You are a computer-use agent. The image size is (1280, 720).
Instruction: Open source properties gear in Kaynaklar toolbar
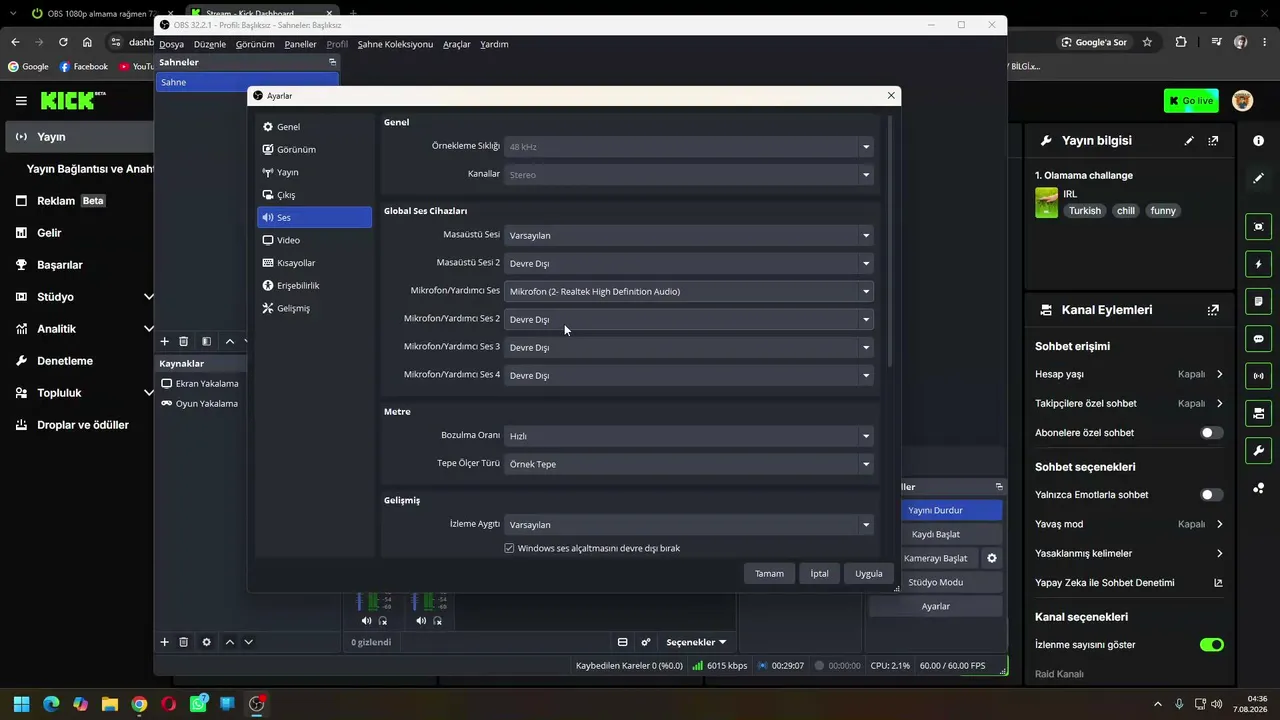[206, 642]
